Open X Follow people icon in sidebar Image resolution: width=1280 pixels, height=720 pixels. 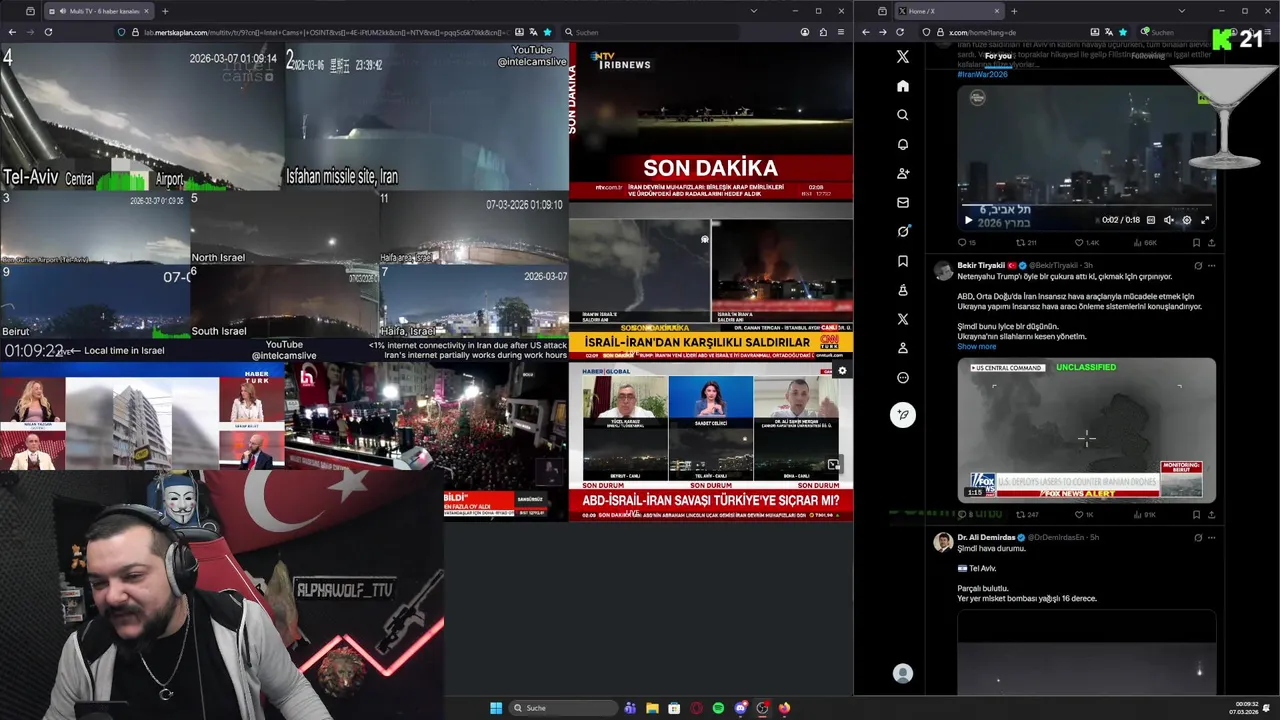903,173
